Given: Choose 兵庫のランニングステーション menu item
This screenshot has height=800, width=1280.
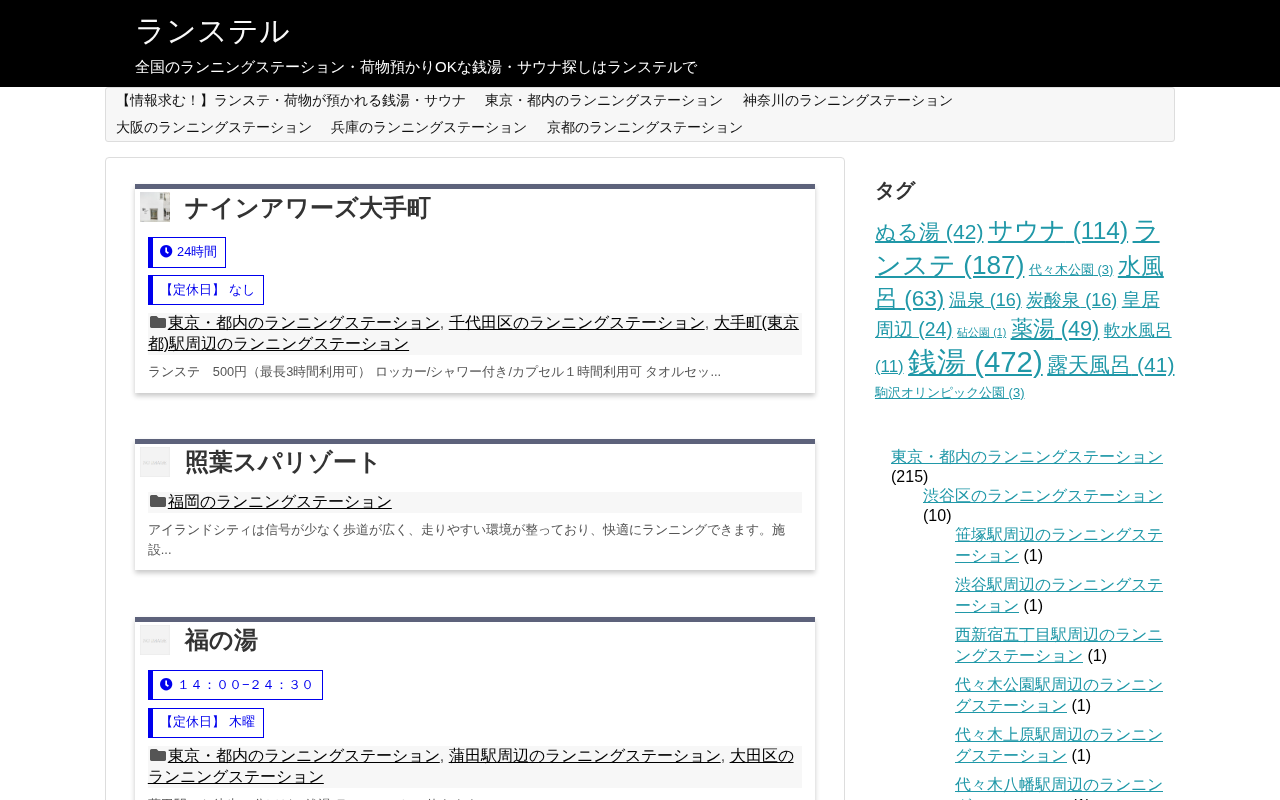Looking at the screenshot, I should (x=429, y=128).
